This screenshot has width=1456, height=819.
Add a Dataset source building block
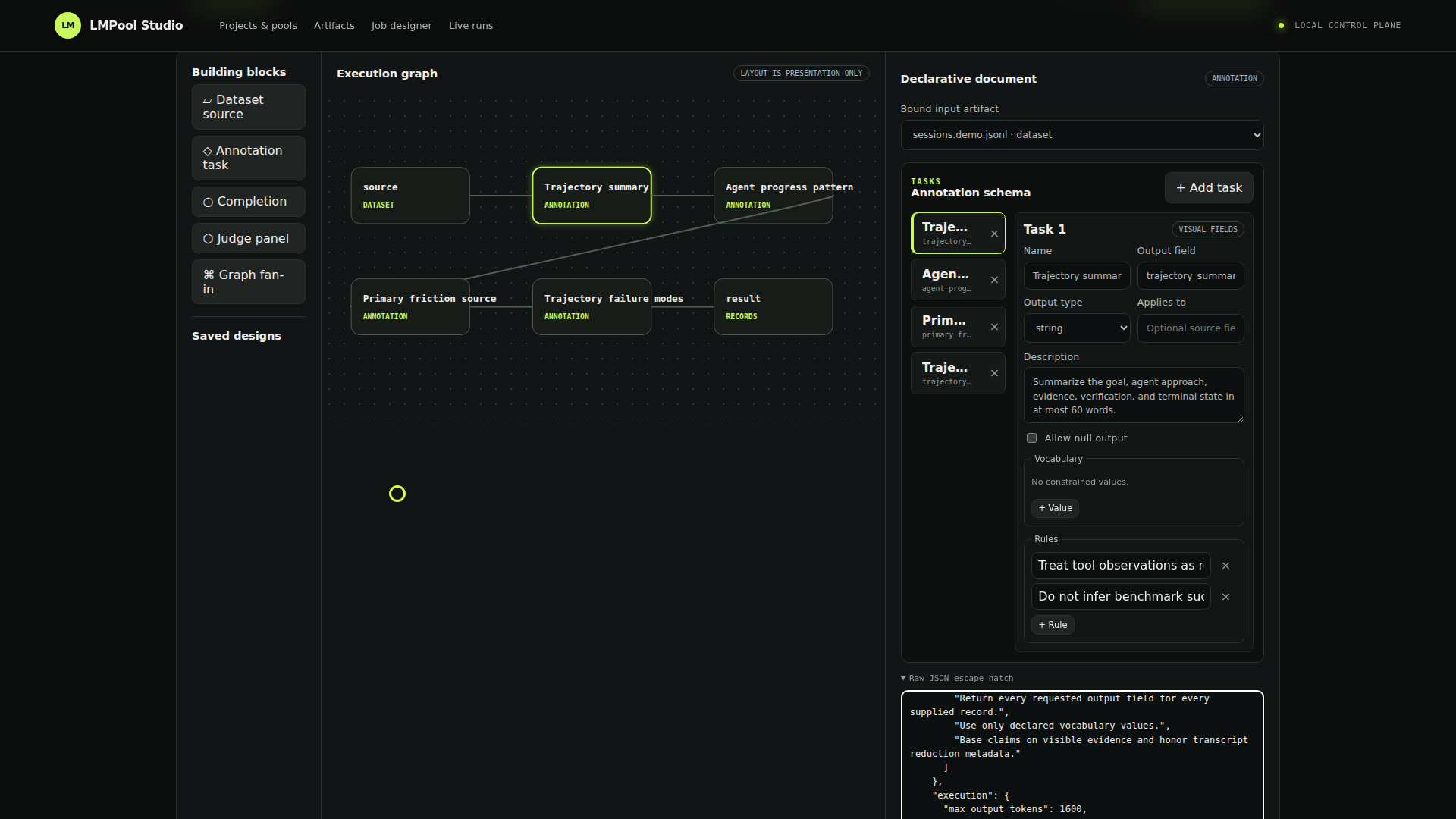coord(248,107)
